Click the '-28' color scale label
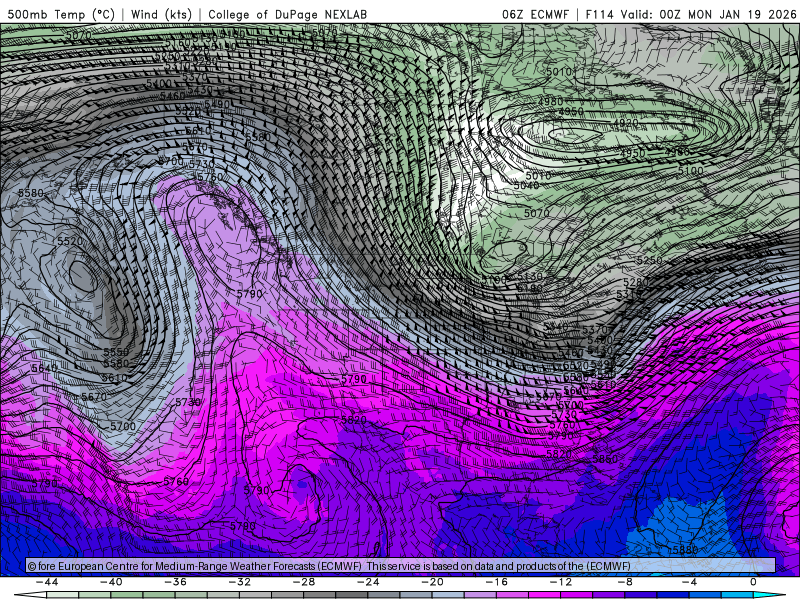Viewport: 800px width, 600px height. [304, 582]
